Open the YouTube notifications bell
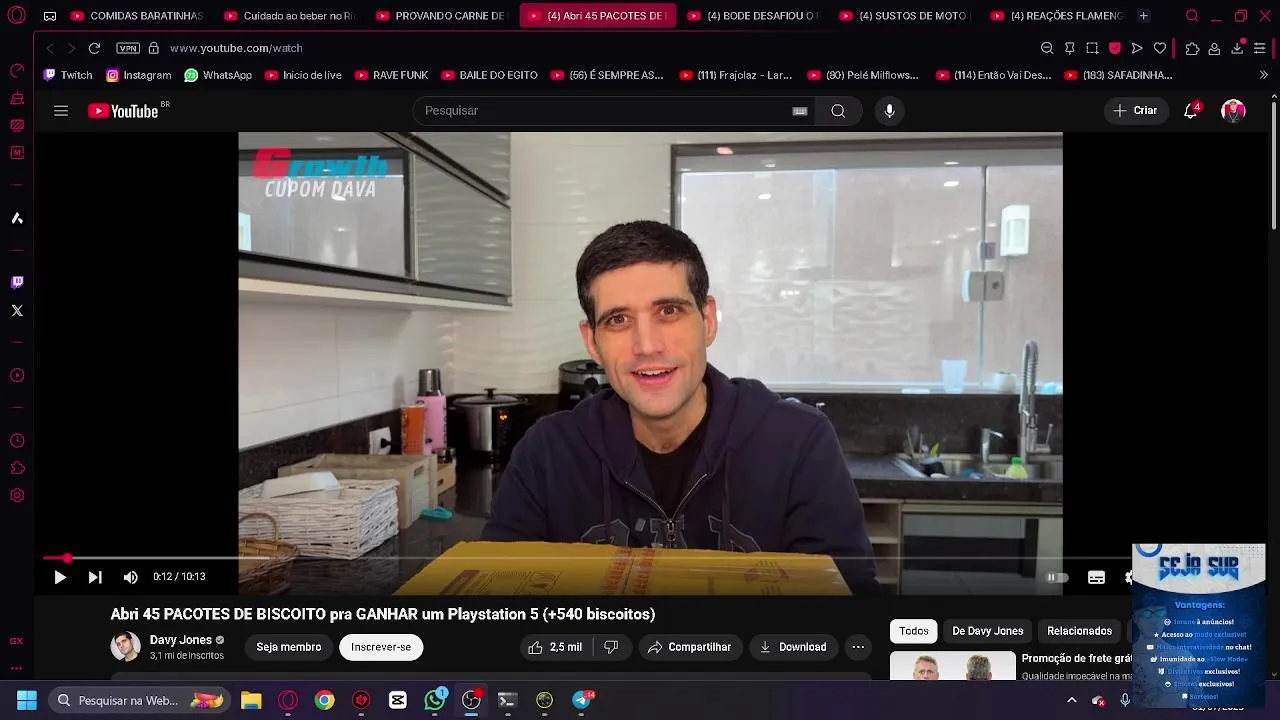Image resolution: width=1280 pixels, height=720 pixels. [x=1190, y=111]
